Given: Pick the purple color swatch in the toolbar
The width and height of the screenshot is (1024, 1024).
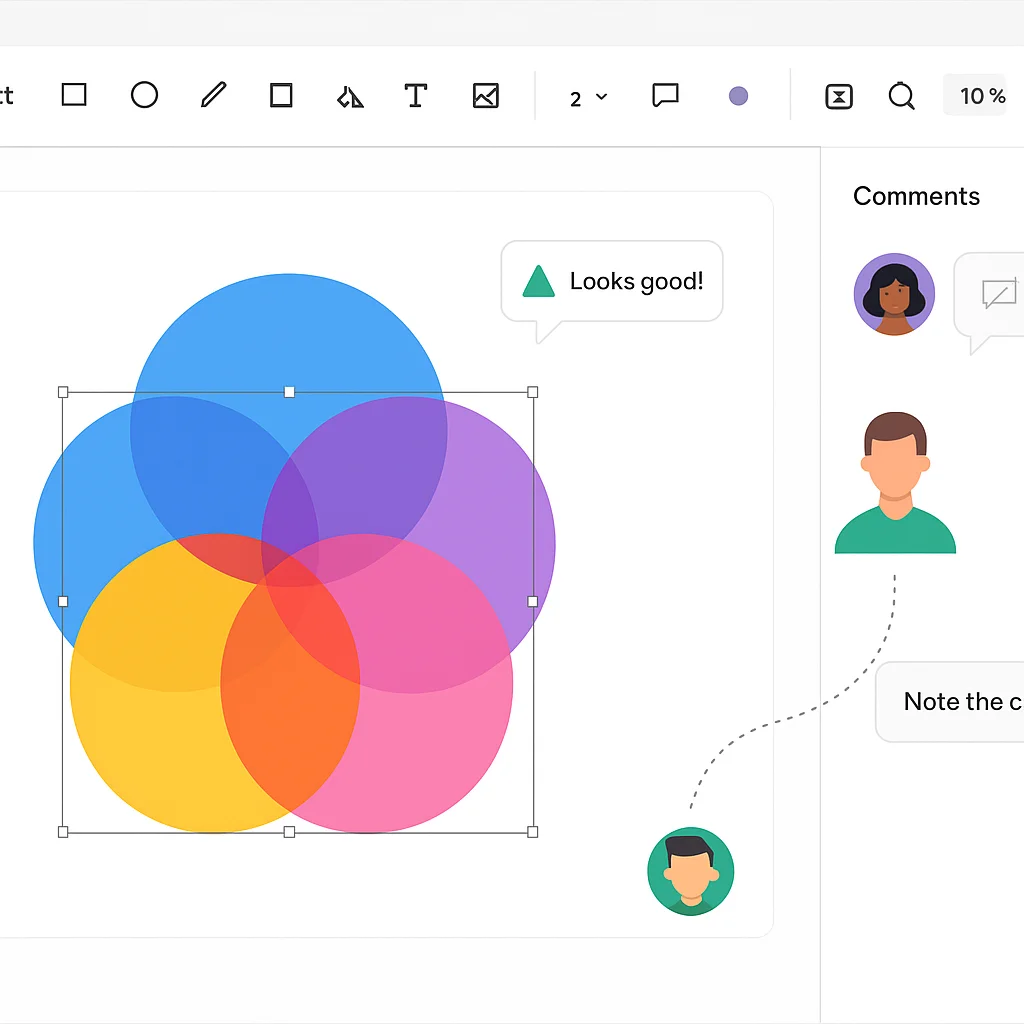Looking at the screenshot, I should click(x=738, y=96).
